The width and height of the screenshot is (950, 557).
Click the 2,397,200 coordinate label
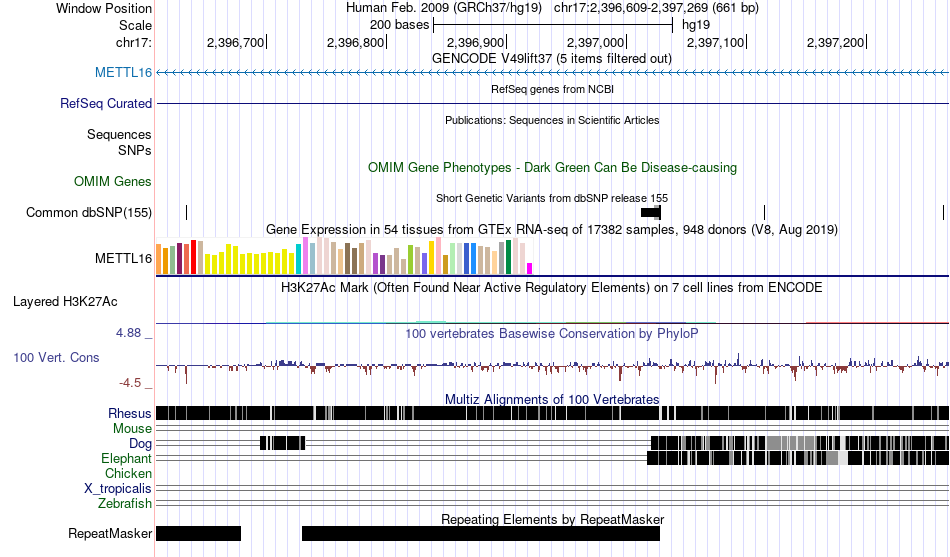click(x=835, y=42)
